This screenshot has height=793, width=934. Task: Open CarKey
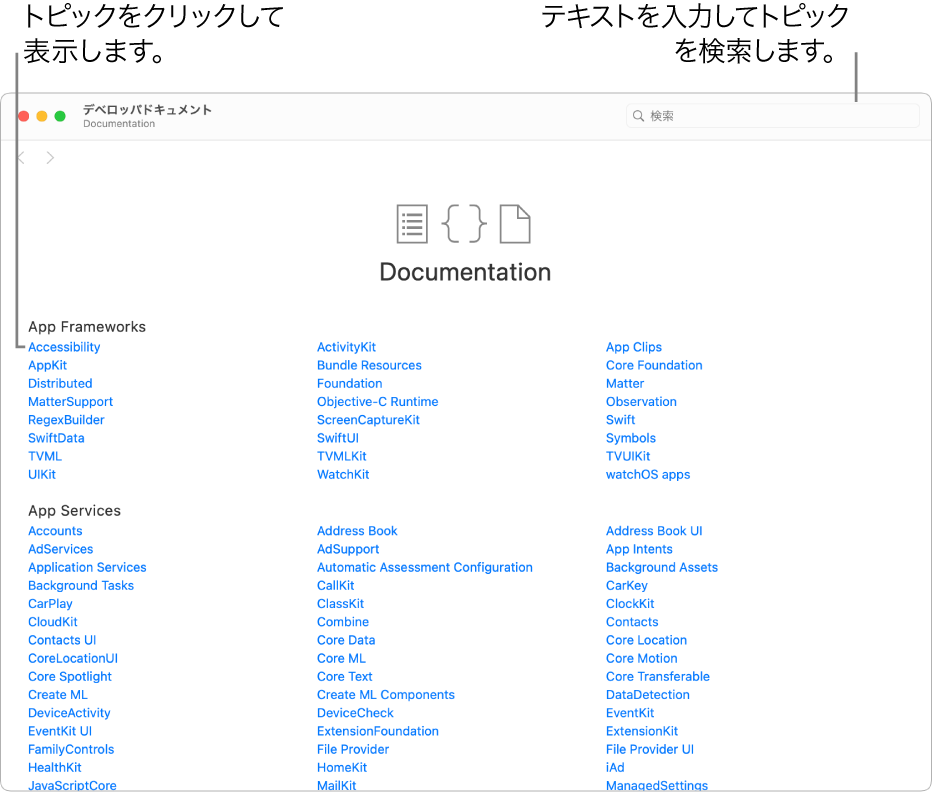point(627,586)
